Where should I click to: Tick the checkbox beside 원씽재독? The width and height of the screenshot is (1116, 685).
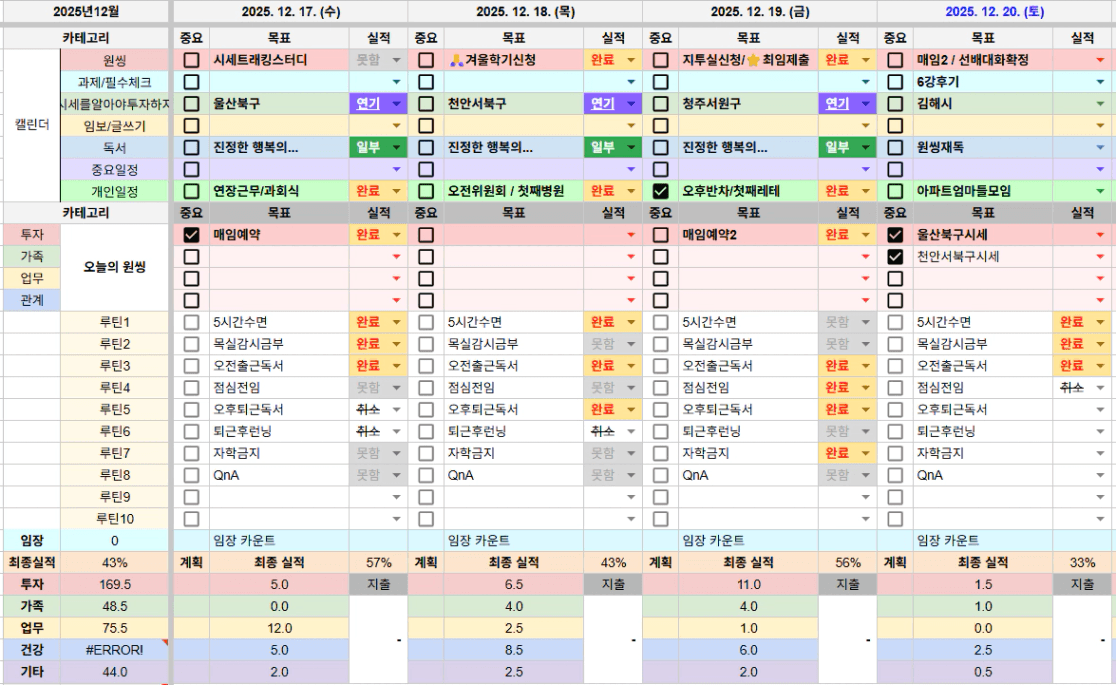[895, 147]
